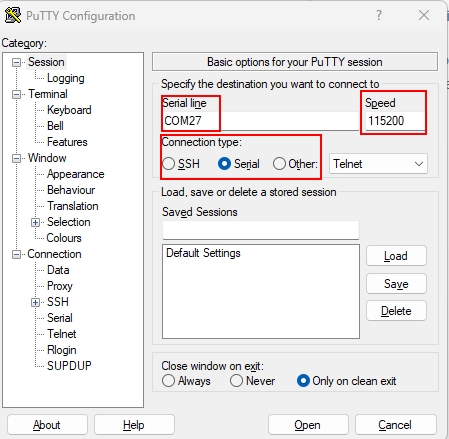Screen dimensions: 449x439
Task: Open the Logging category
Action: pyautogui.click(x=66, y=78)
